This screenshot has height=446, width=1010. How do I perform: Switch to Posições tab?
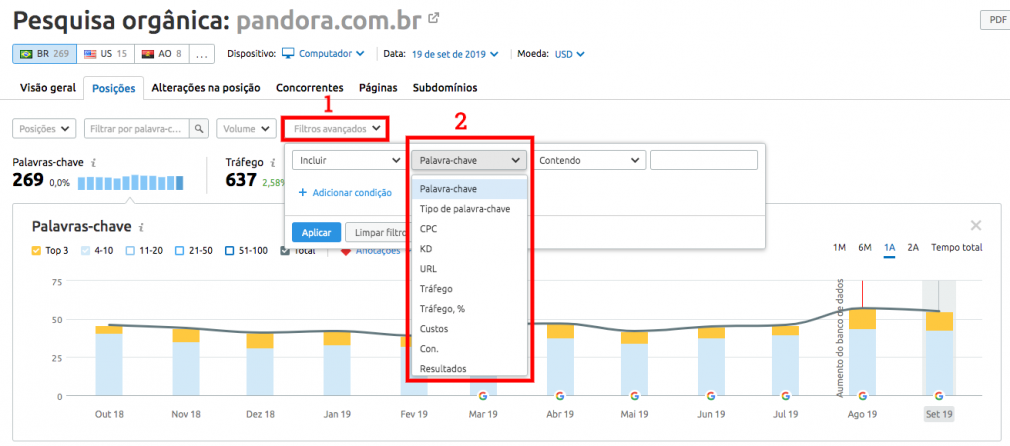(113, 88)
